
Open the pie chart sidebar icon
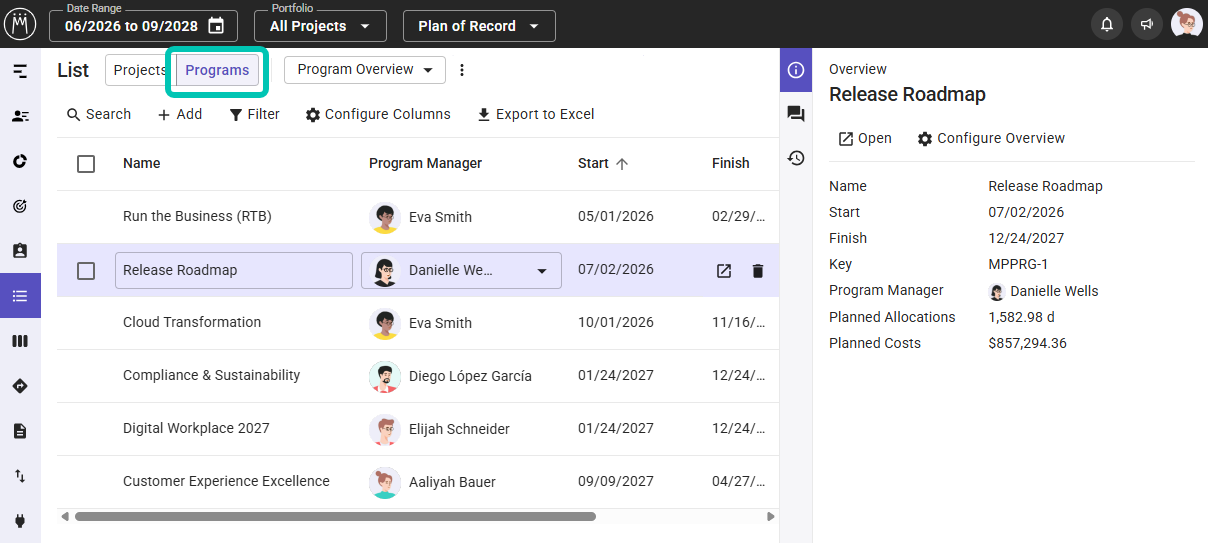click(x=20, y=161)
